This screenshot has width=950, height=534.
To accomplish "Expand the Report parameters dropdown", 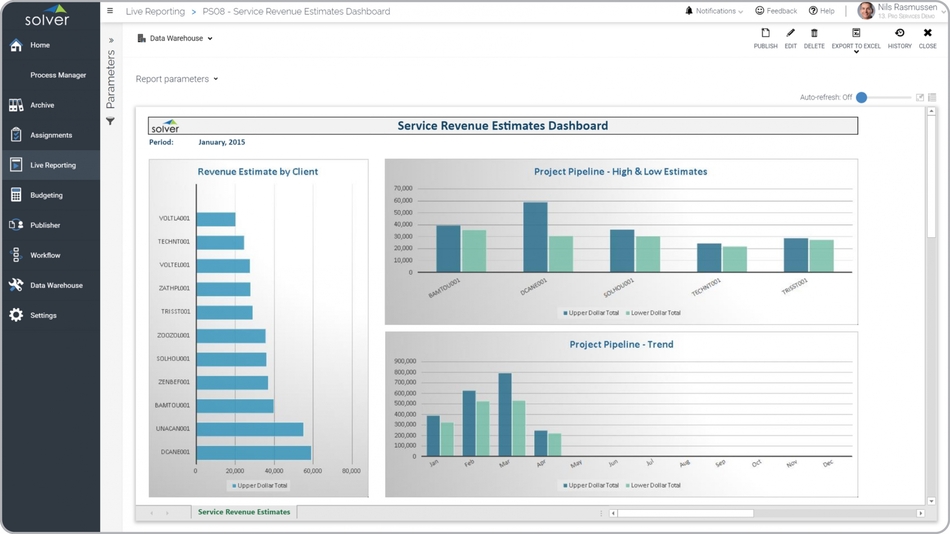I will coord(177,79).
